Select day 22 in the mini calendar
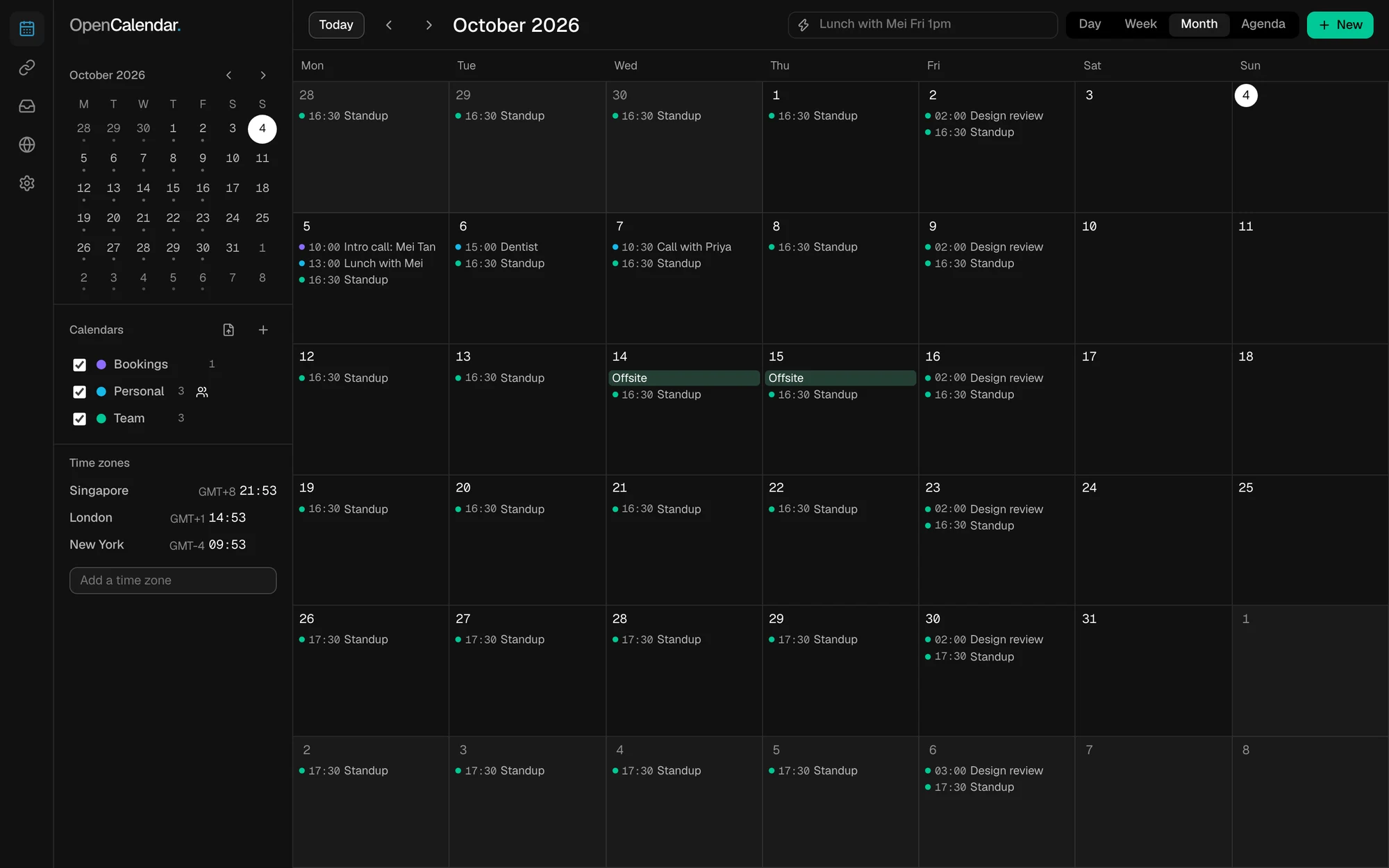 click(173, 218)
